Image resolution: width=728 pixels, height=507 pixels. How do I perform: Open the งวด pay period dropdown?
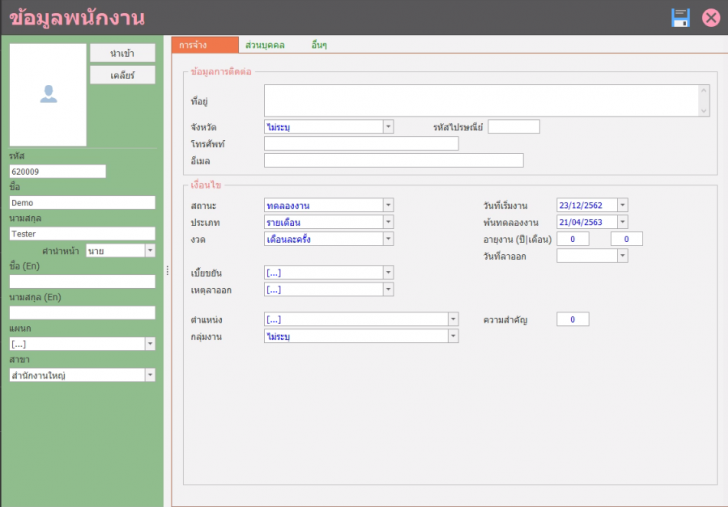click(388, 239)
